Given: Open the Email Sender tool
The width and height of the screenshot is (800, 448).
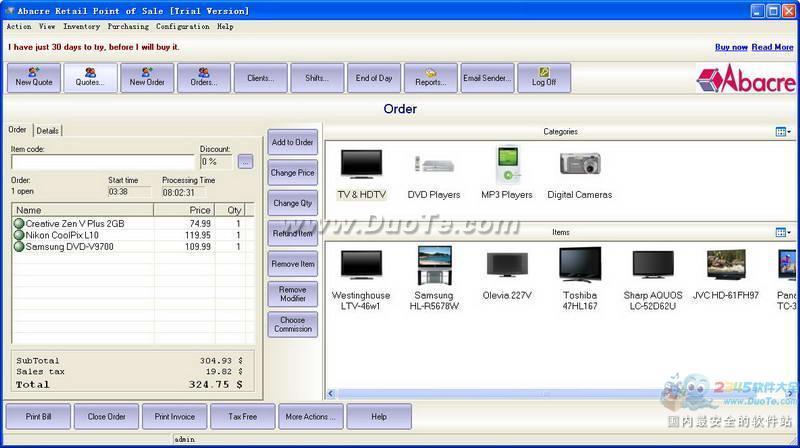Looking at the screenshot, I should pyautogui.click(x=487, y=78).
